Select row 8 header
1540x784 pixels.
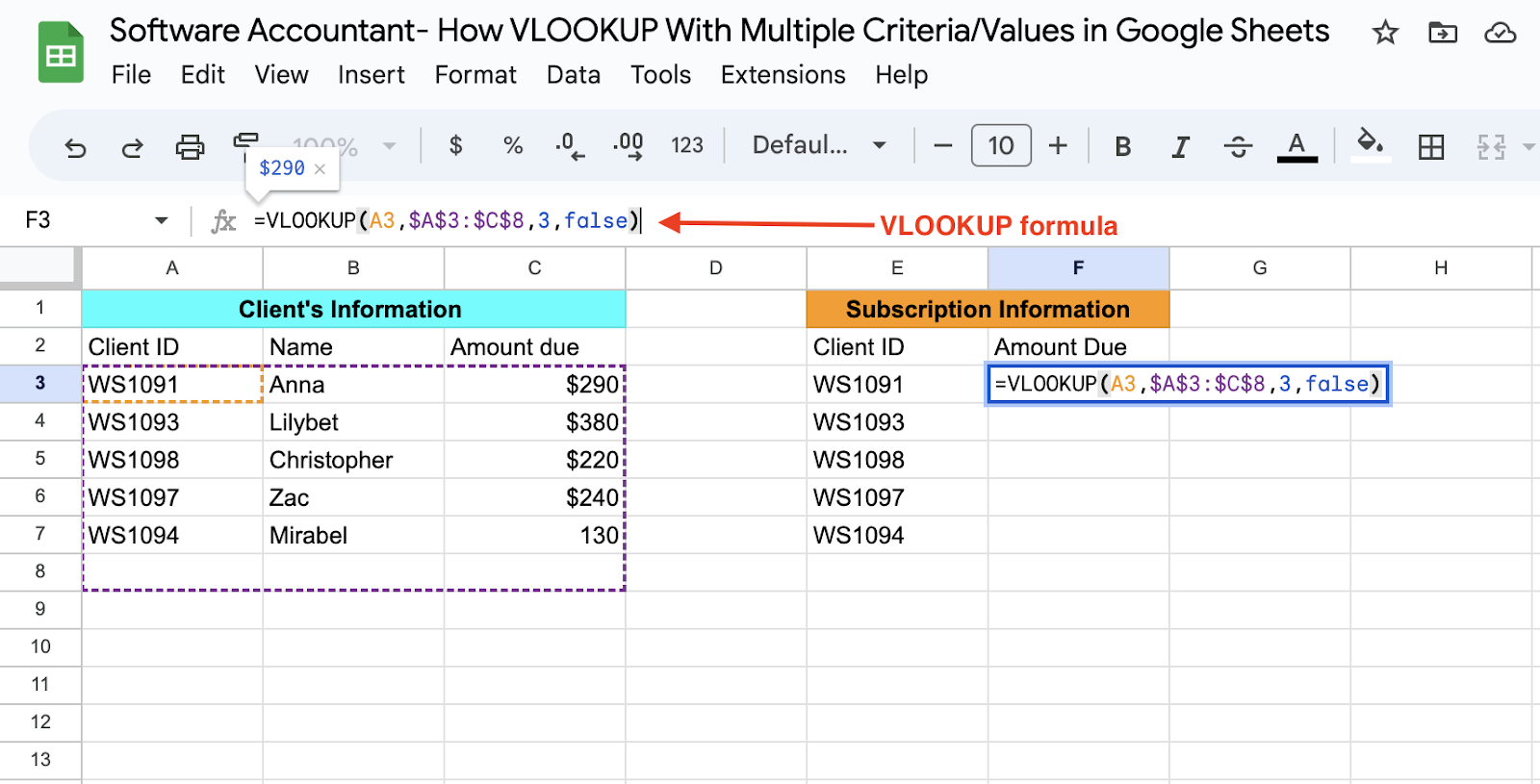click(x=40, y=571)
